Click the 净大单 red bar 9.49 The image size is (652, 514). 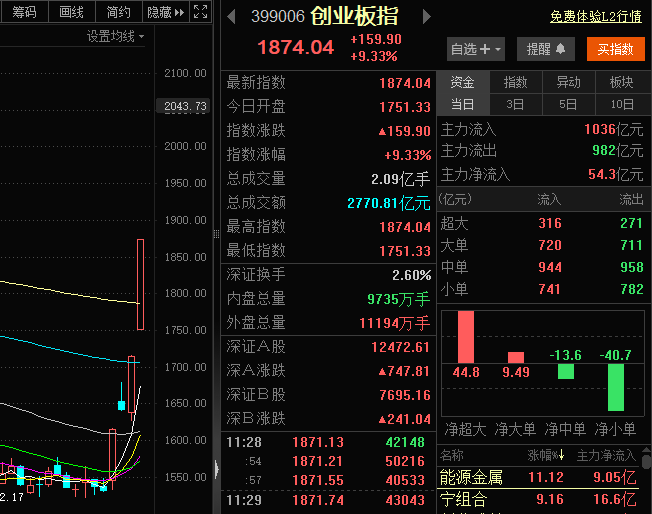(x=516, y=358)
